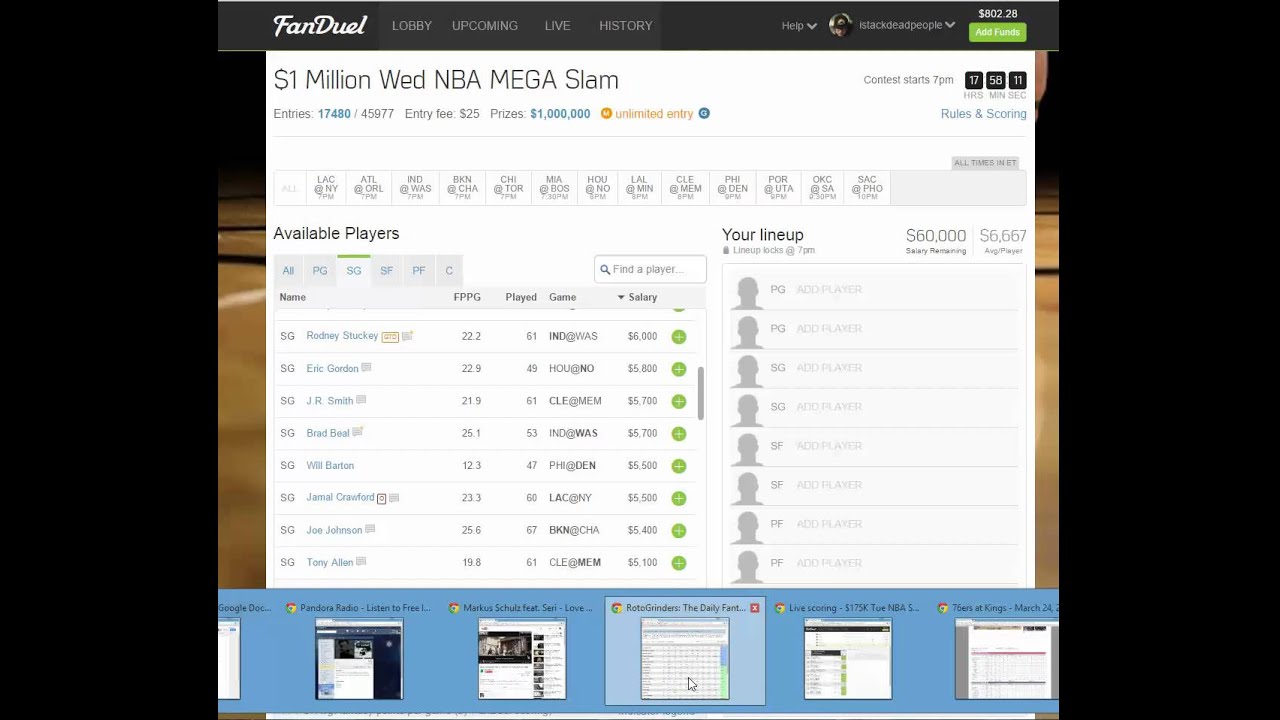1280x720 pixels.
Task: Open the Help dropdown menu
Action: pyautogui.click(x=799, y=26)
